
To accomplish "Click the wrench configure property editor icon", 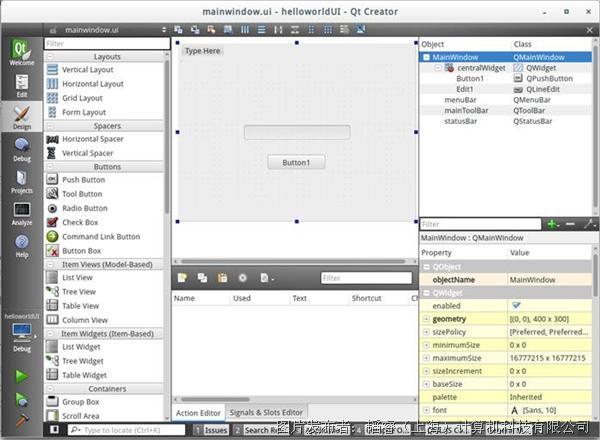I will (x=589, y=224).
